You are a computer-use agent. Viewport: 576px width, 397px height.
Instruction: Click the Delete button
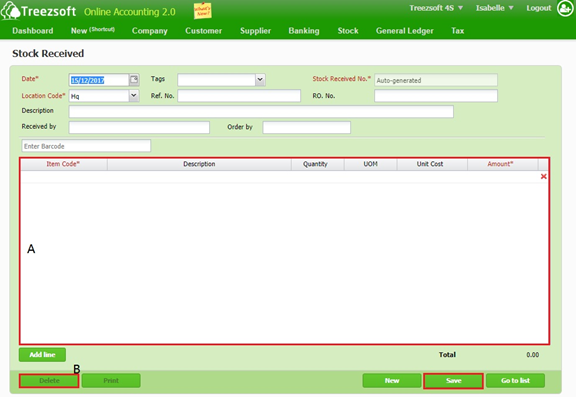pos(49,380)
